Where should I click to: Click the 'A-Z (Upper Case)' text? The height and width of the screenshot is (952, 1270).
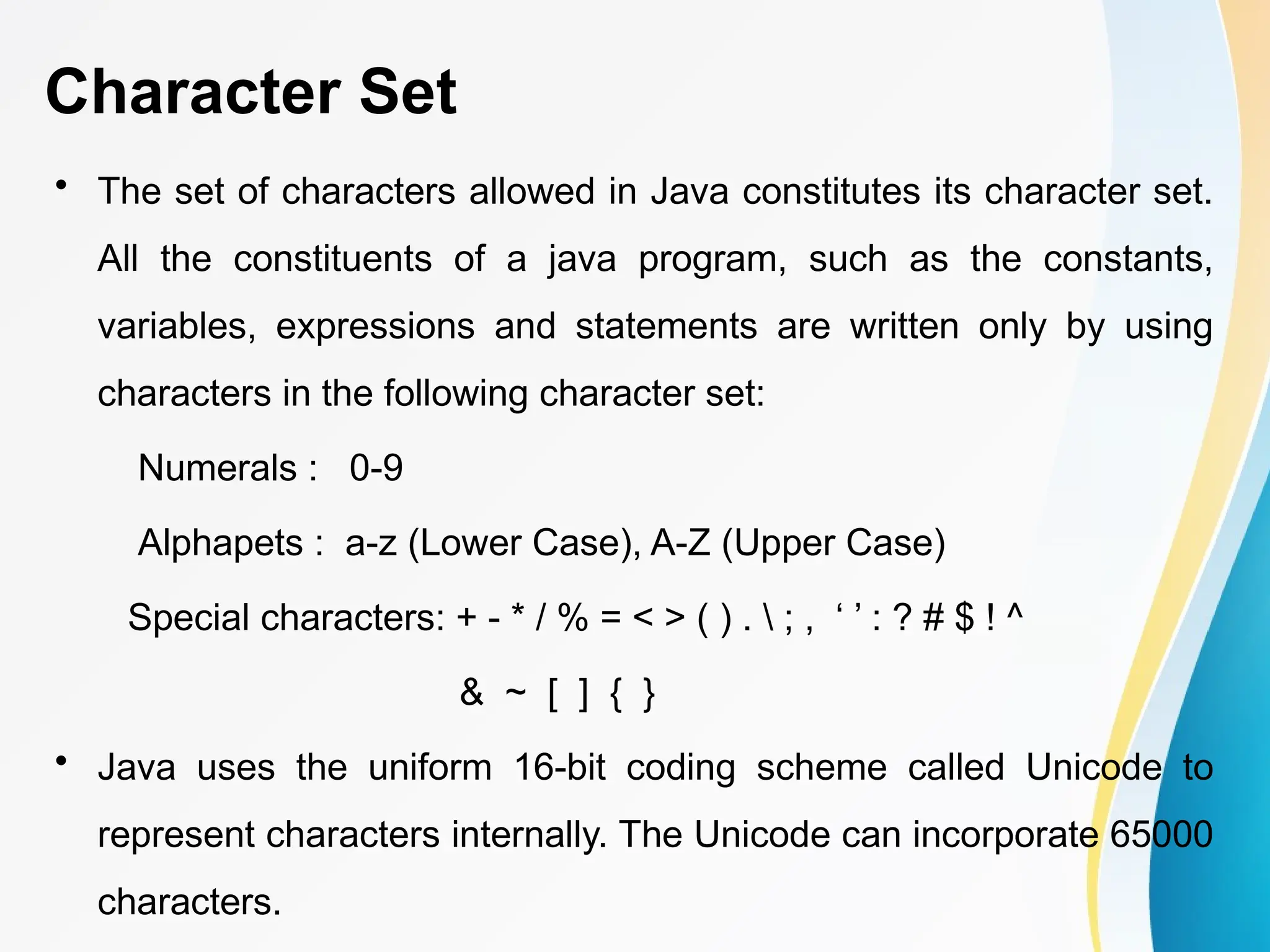coord(797,542)
